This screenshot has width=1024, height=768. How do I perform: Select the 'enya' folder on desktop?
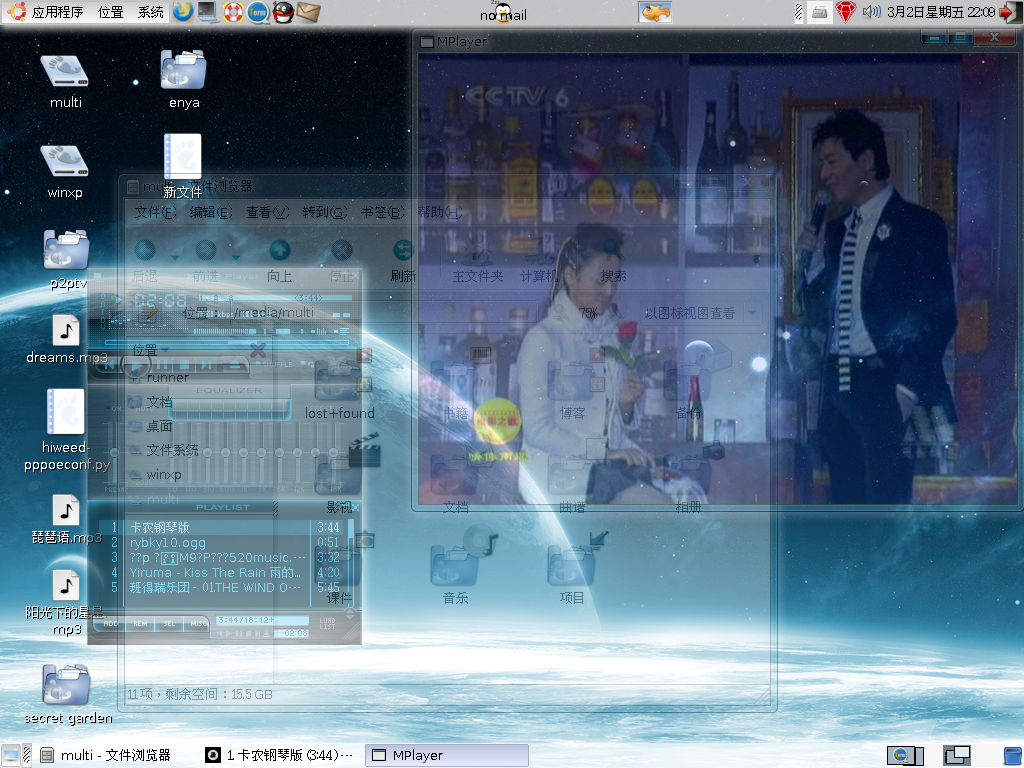tap(184, 79)
